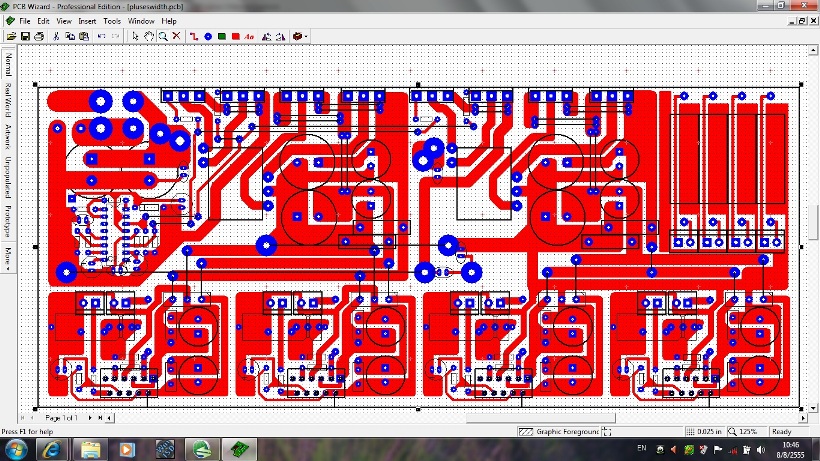Click the Save icon in toolbar

tap(25, 36)
